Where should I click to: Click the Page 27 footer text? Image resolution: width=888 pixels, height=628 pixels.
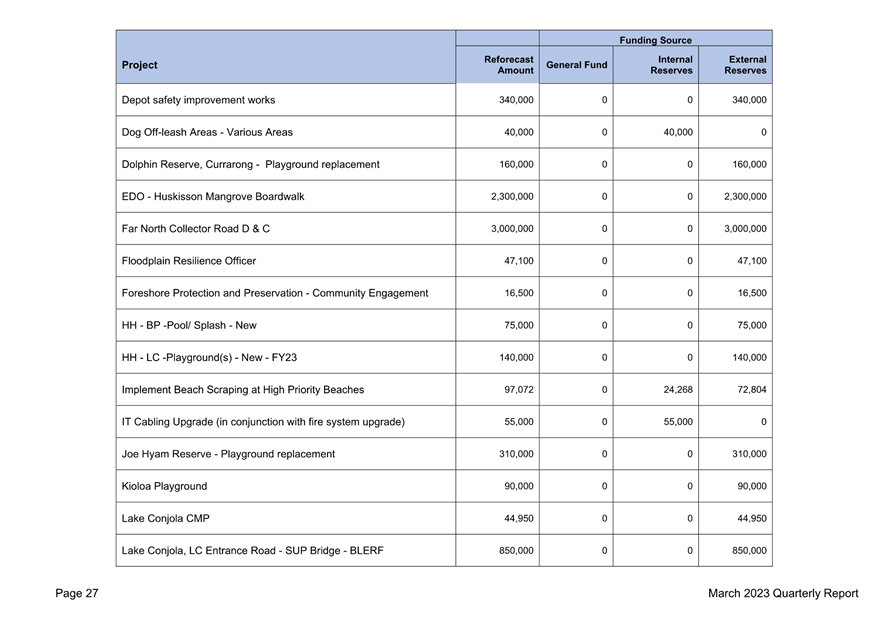click(77, 594)
